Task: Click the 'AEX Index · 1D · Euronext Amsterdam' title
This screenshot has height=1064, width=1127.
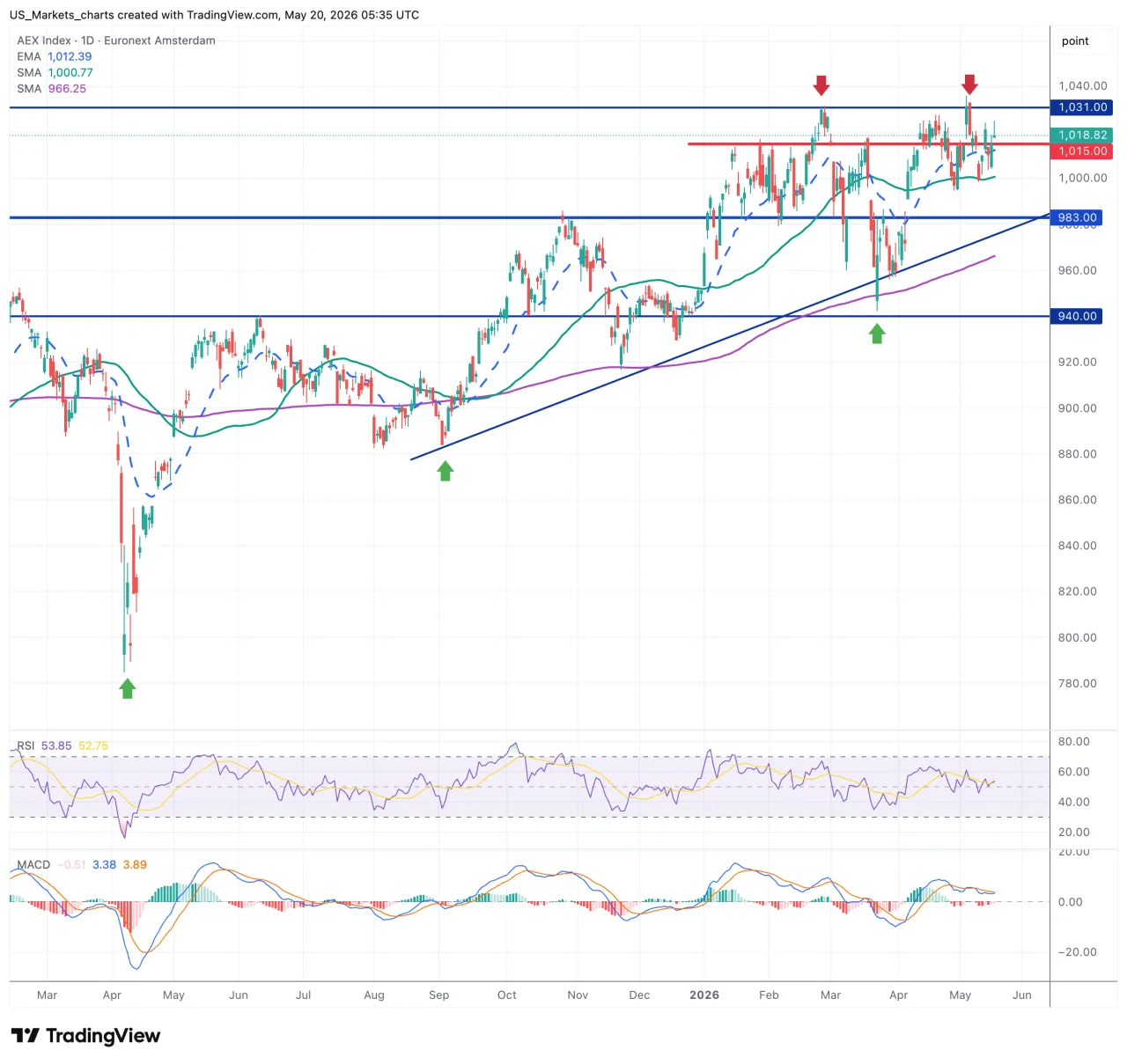Action: click(116, 40)
